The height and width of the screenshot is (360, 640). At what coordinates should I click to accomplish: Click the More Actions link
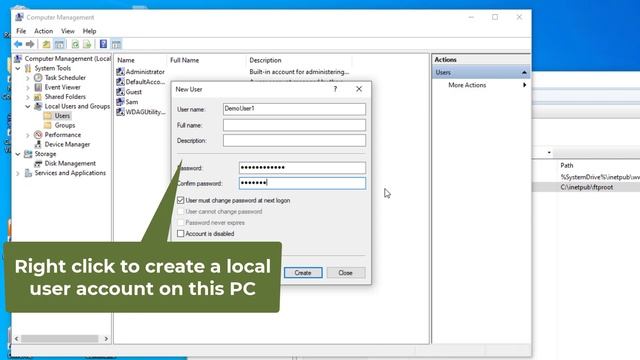(x=467, y=85)
